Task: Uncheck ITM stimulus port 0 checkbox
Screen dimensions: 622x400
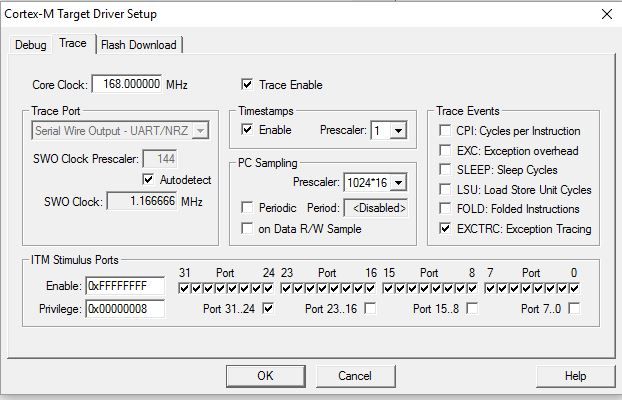Action: [574, 288]
